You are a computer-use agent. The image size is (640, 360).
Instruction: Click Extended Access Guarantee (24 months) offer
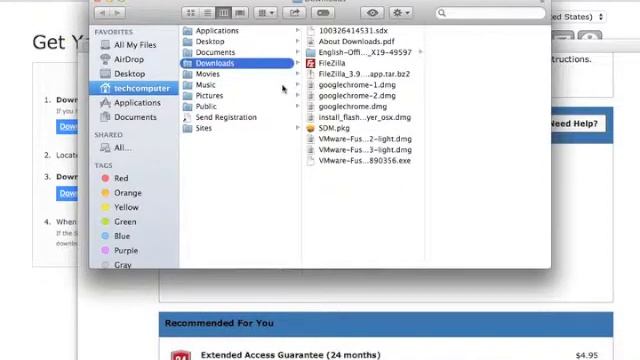[290, 355]
